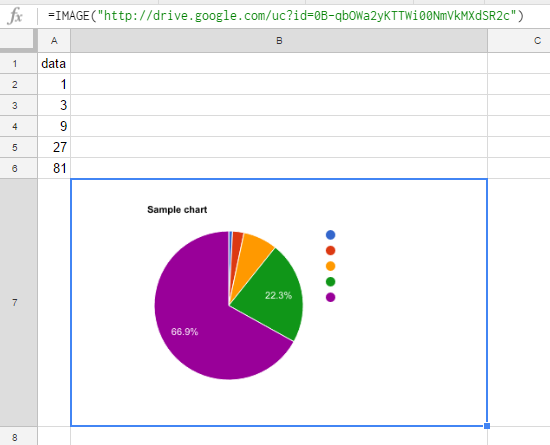Select row 6 header
The width and height of the screenshot is (550, 445).
18,168
